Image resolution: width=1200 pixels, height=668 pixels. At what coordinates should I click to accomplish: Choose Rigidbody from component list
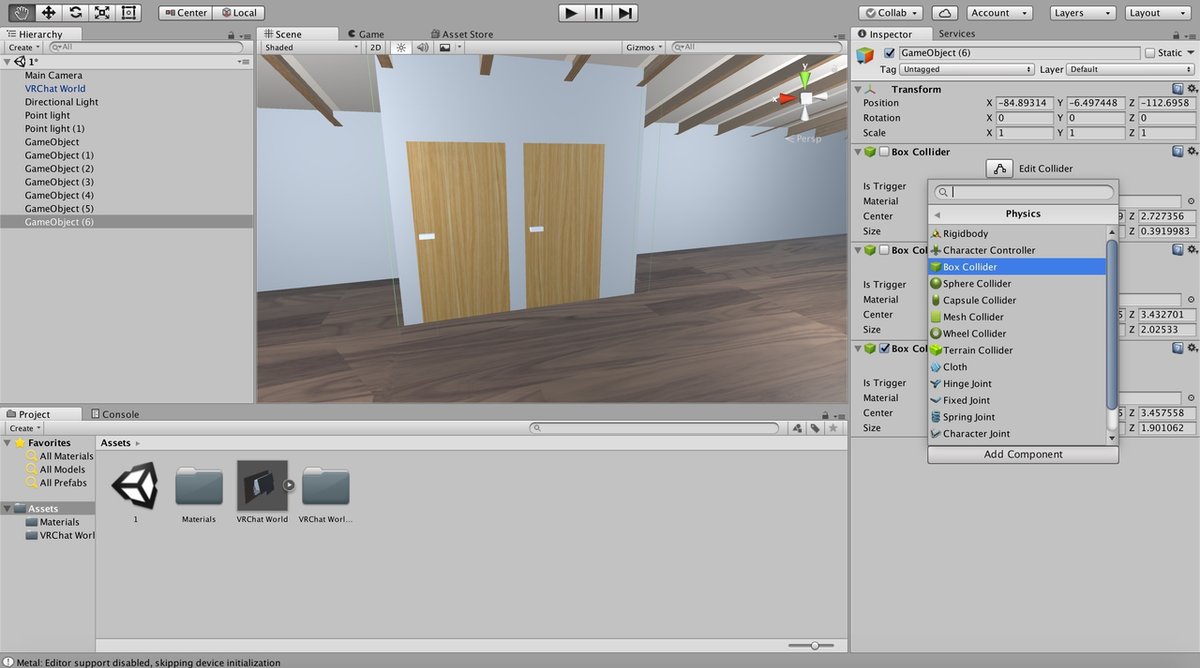coord(1017,234)
